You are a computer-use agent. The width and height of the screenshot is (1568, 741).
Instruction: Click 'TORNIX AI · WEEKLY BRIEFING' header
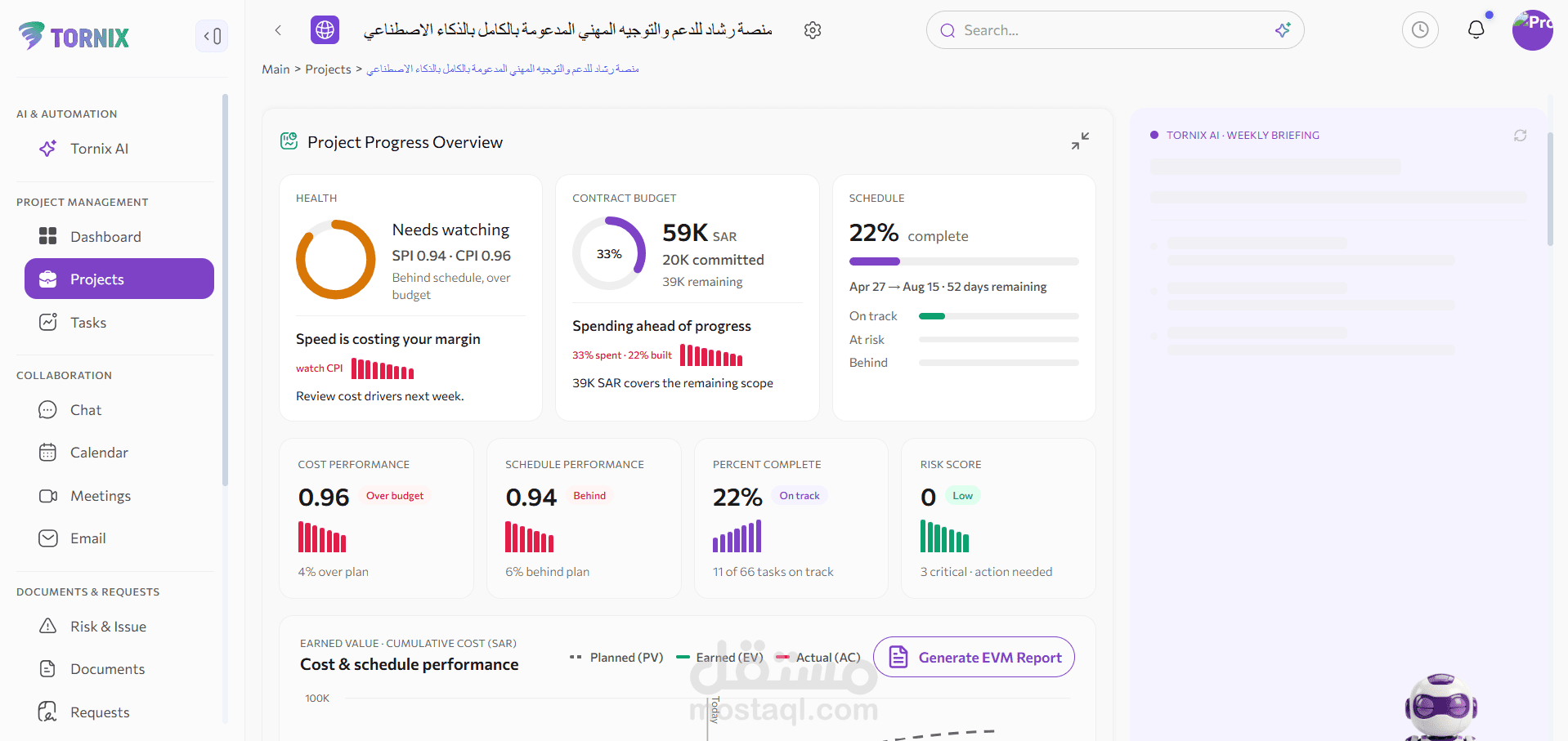[1243, 136]
